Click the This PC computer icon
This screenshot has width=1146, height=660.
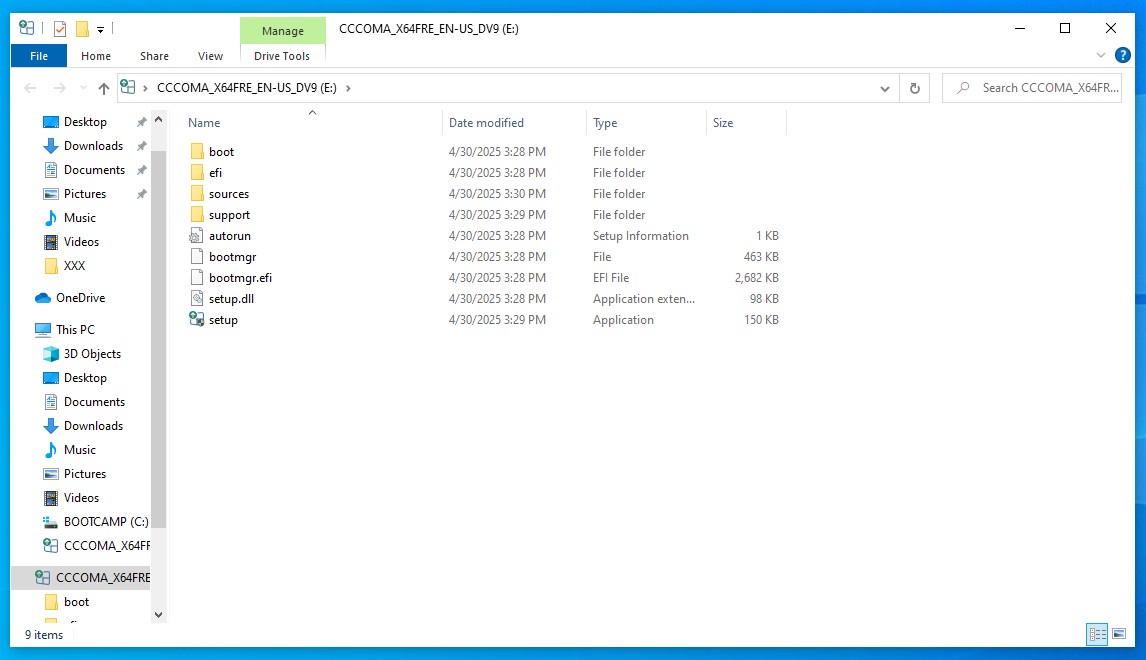[x=43, y=330]
